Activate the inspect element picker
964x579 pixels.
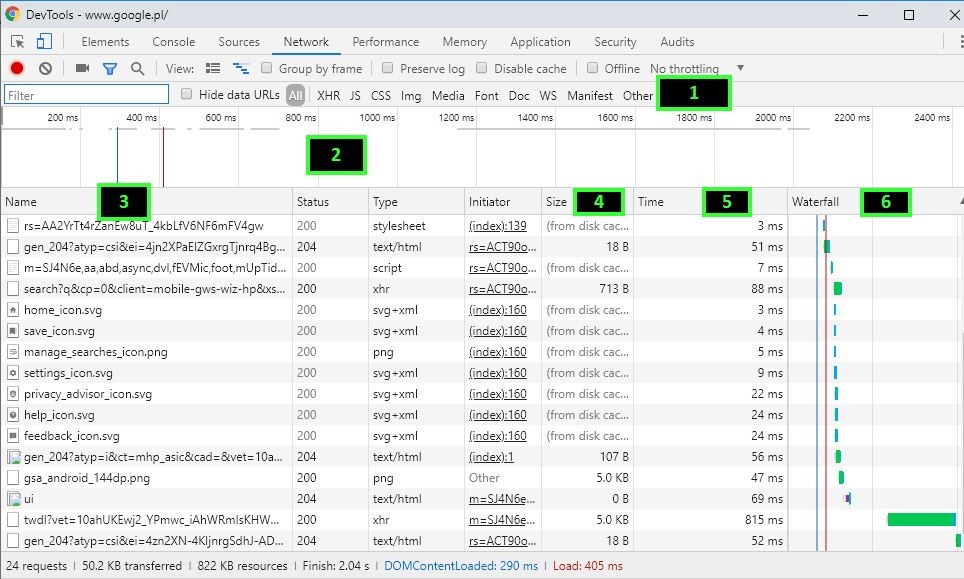point(17,42)
